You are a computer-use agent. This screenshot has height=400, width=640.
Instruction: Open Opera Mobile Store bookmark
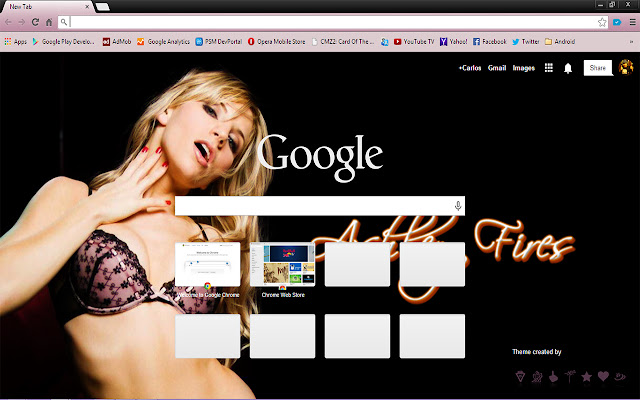point(276,41)
